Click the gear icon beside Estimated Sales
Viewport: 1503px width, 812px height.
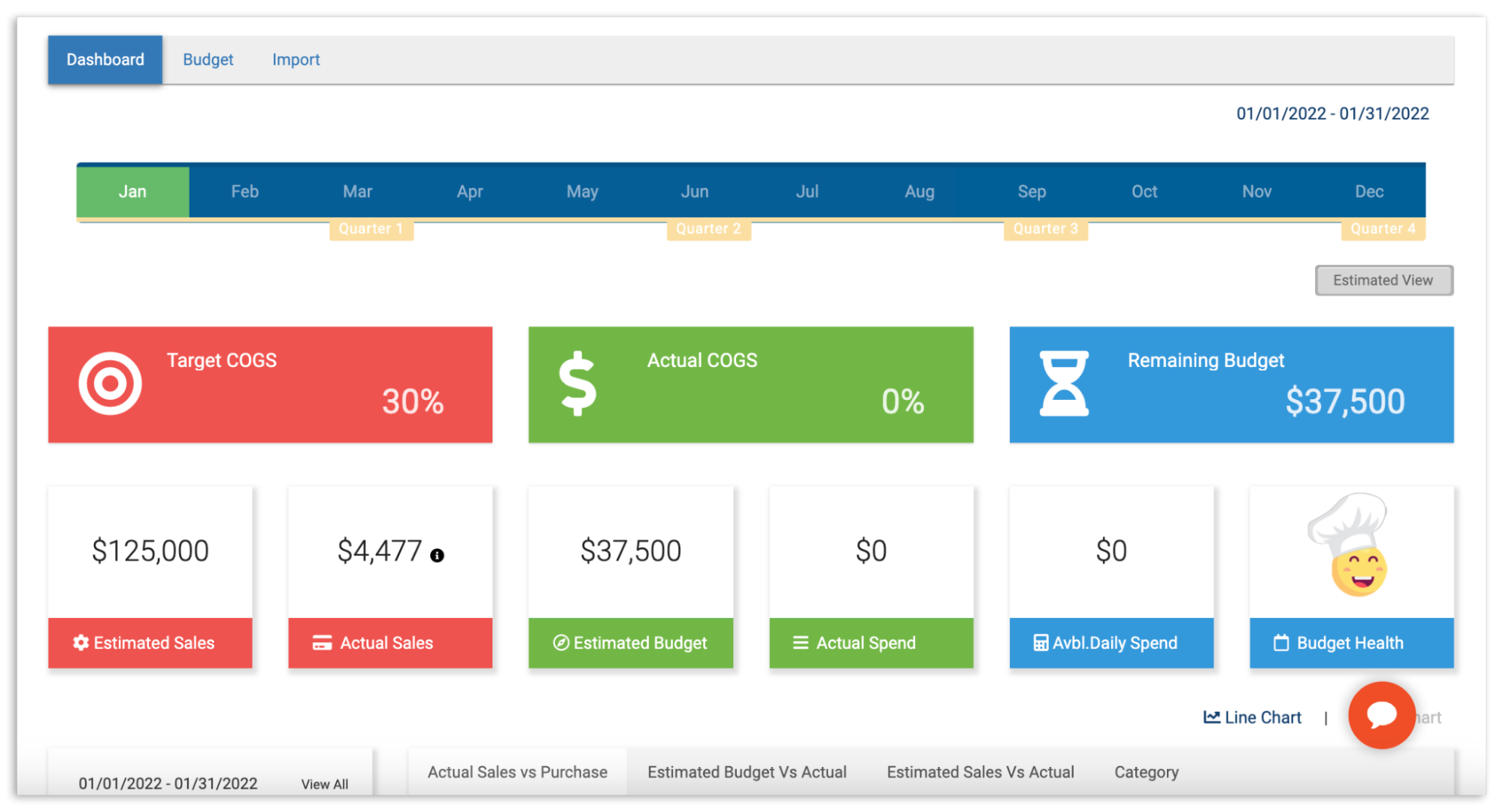[x=80, y=643]
